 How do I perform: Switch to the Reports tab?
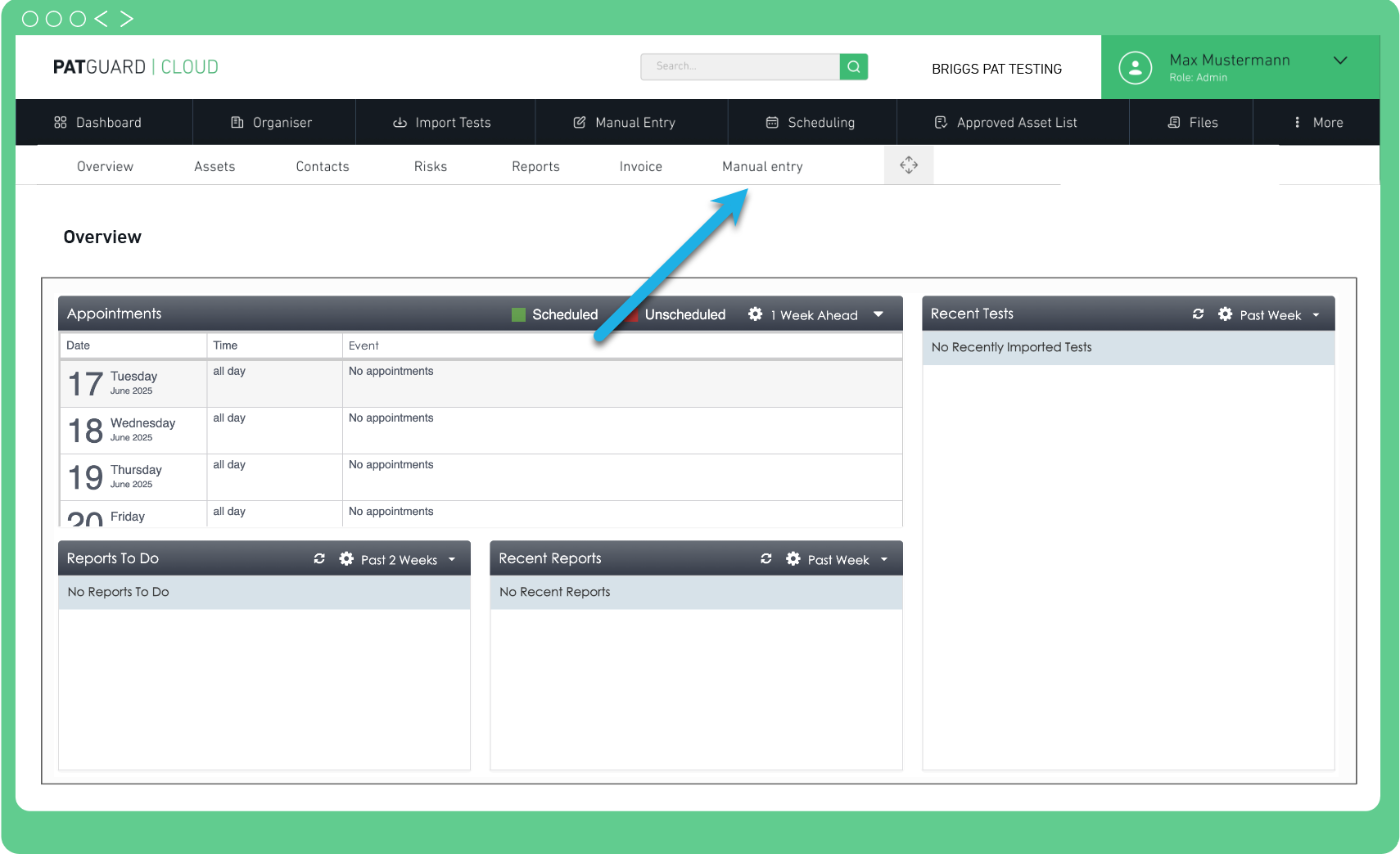535,166
